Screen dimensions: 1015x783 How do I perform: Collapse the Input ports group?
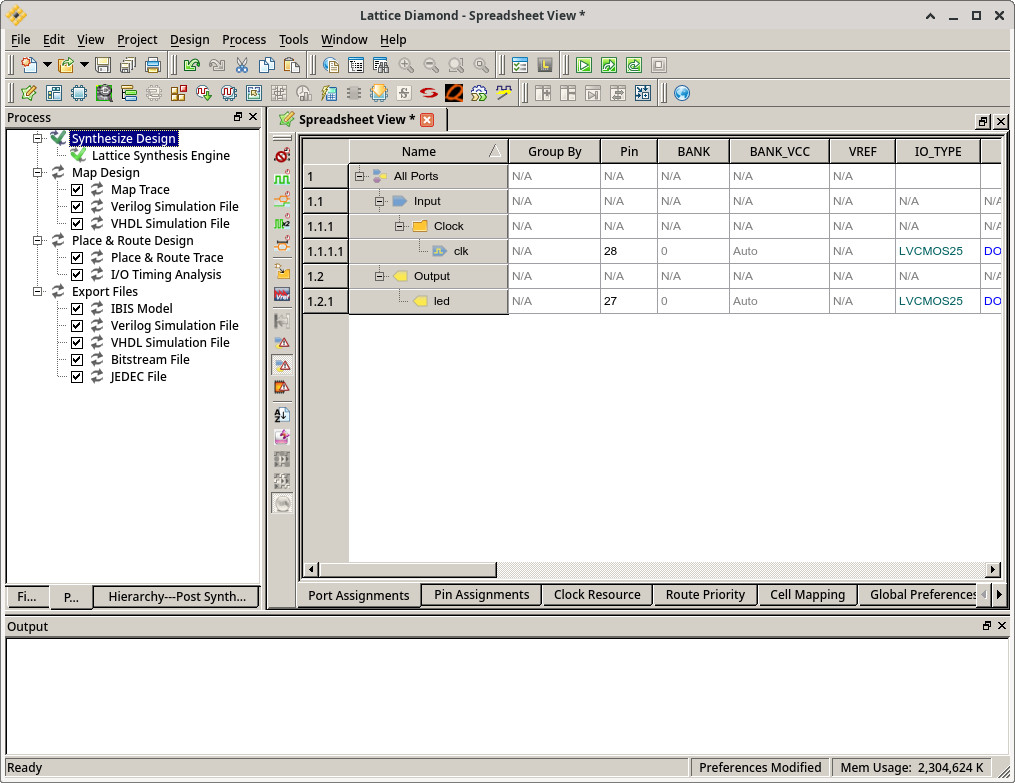tap(379, 201)
